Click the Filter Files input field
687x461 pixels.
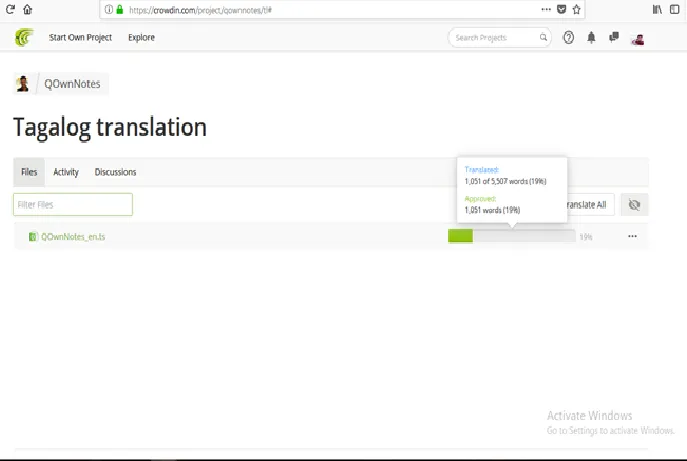(73, 205)
